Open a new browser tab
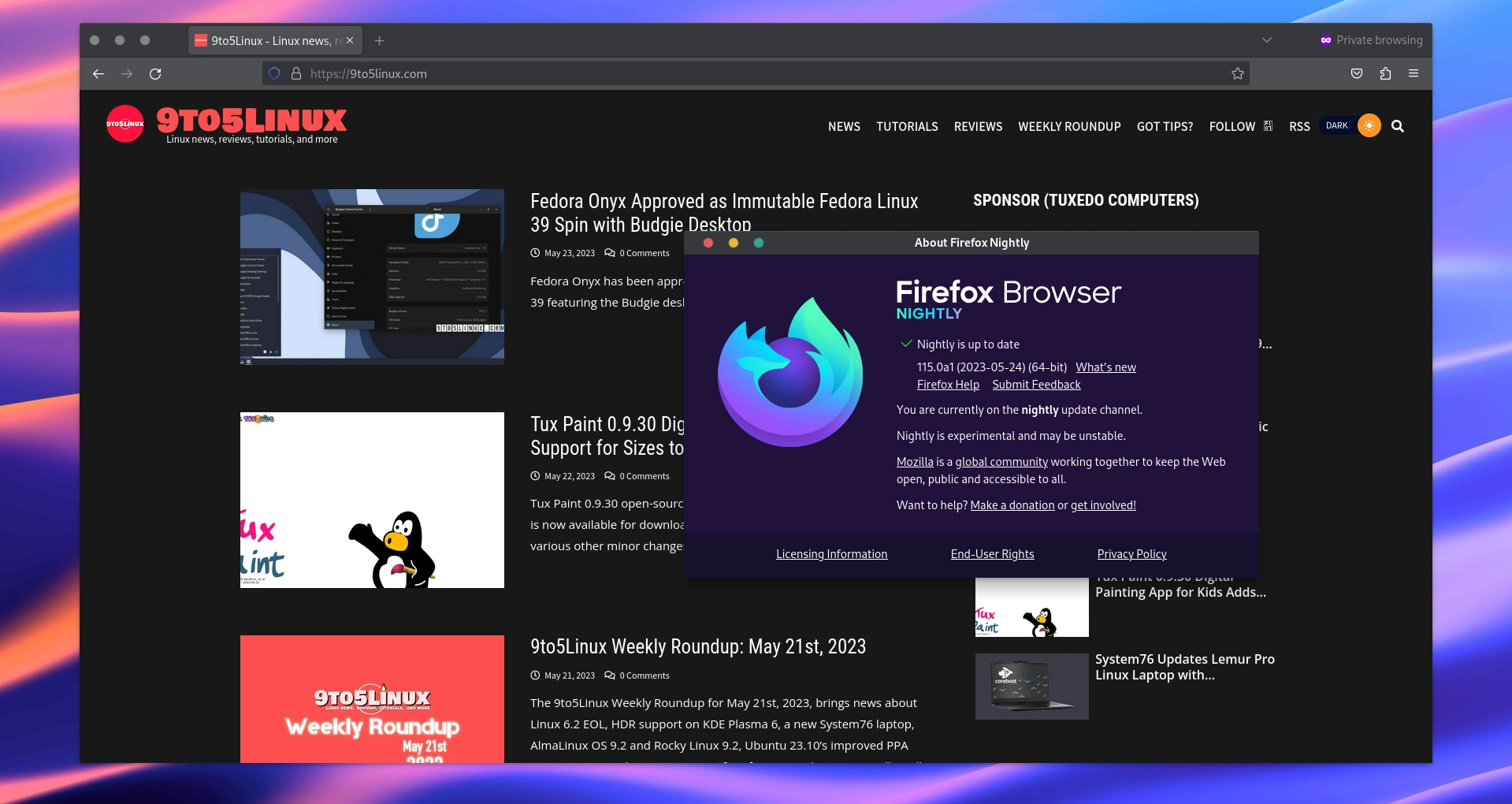The height and width of the screenshot is (804, 1512). coord(380,40)
